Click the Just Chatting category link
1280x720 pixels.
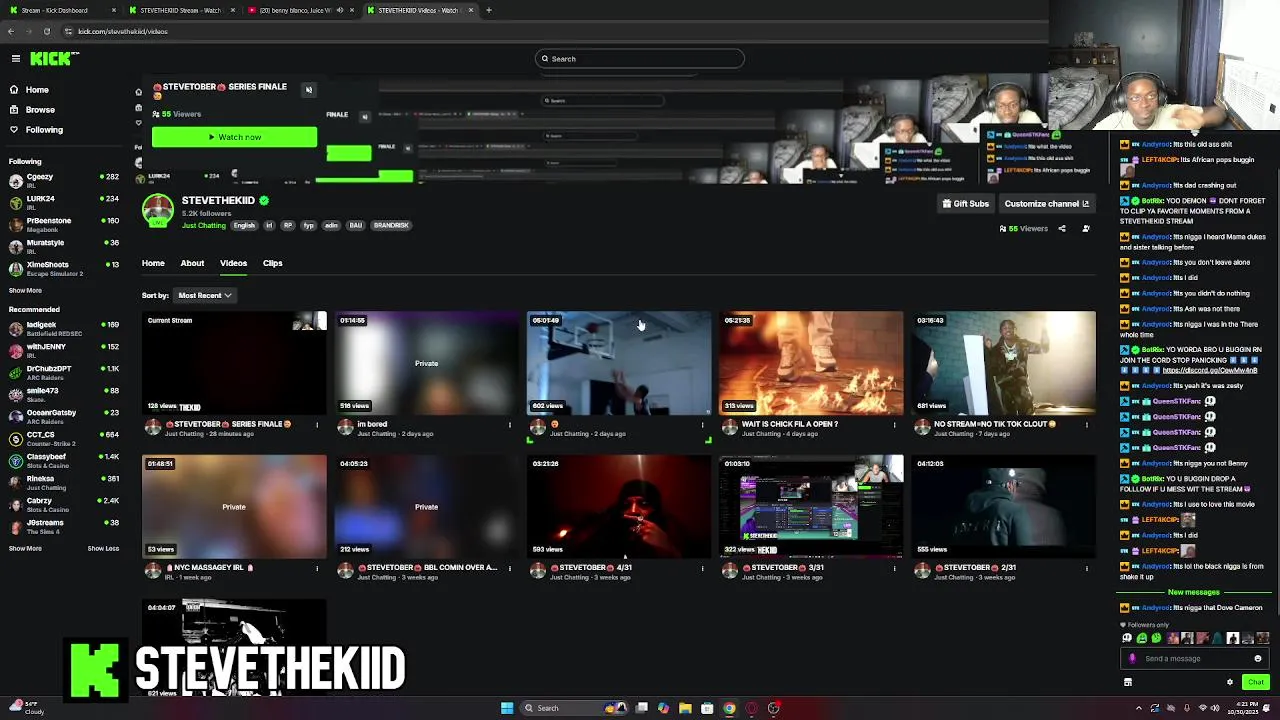(204, 226)
